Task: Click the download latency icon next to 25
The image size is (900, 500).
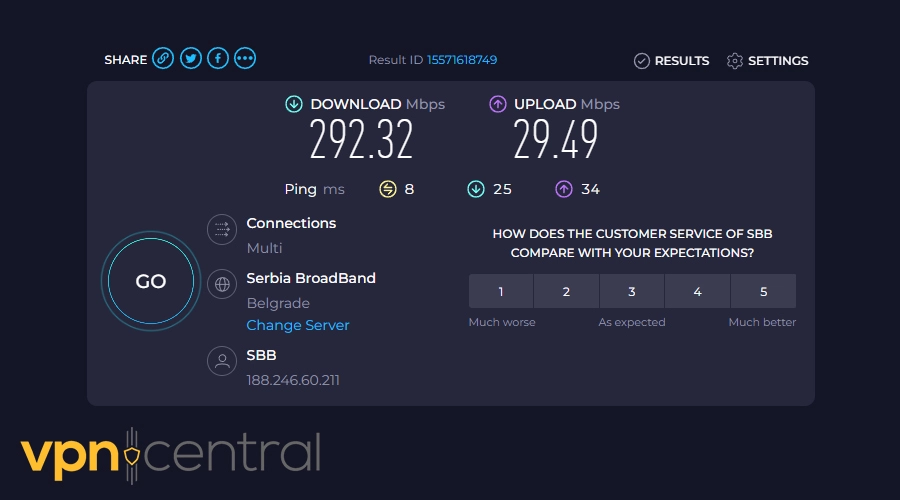Action: click(476, 189)
